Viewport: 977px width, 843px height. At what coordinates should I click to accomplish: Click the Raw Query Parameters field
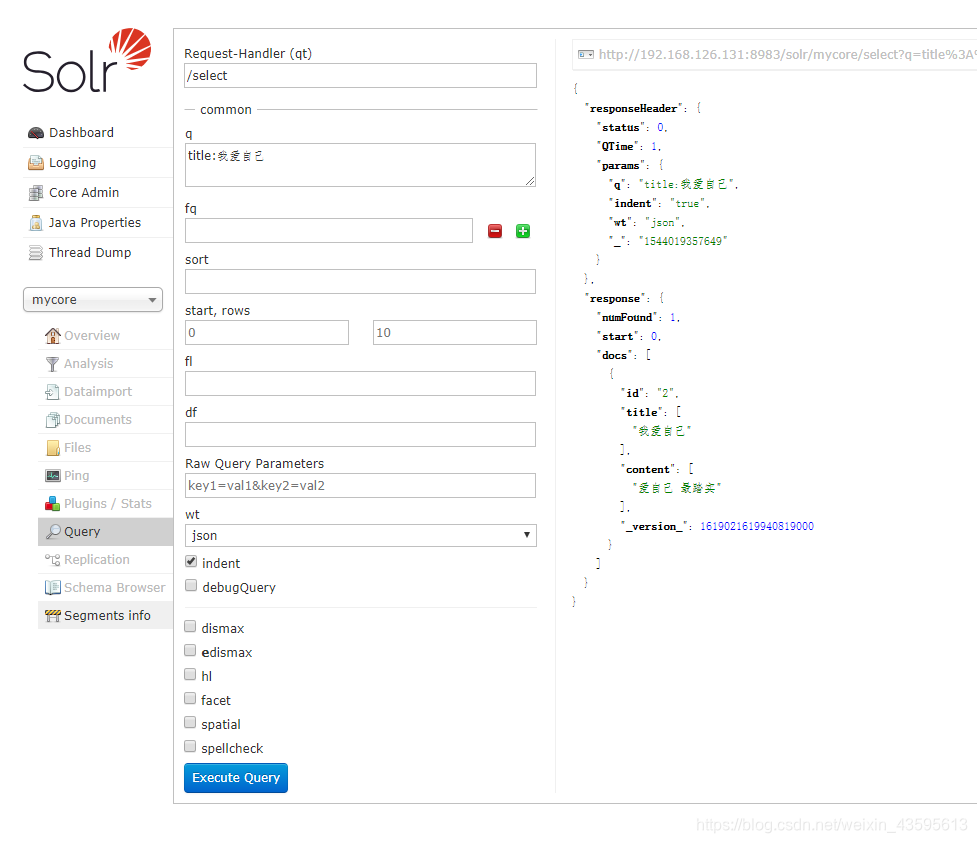360,485
